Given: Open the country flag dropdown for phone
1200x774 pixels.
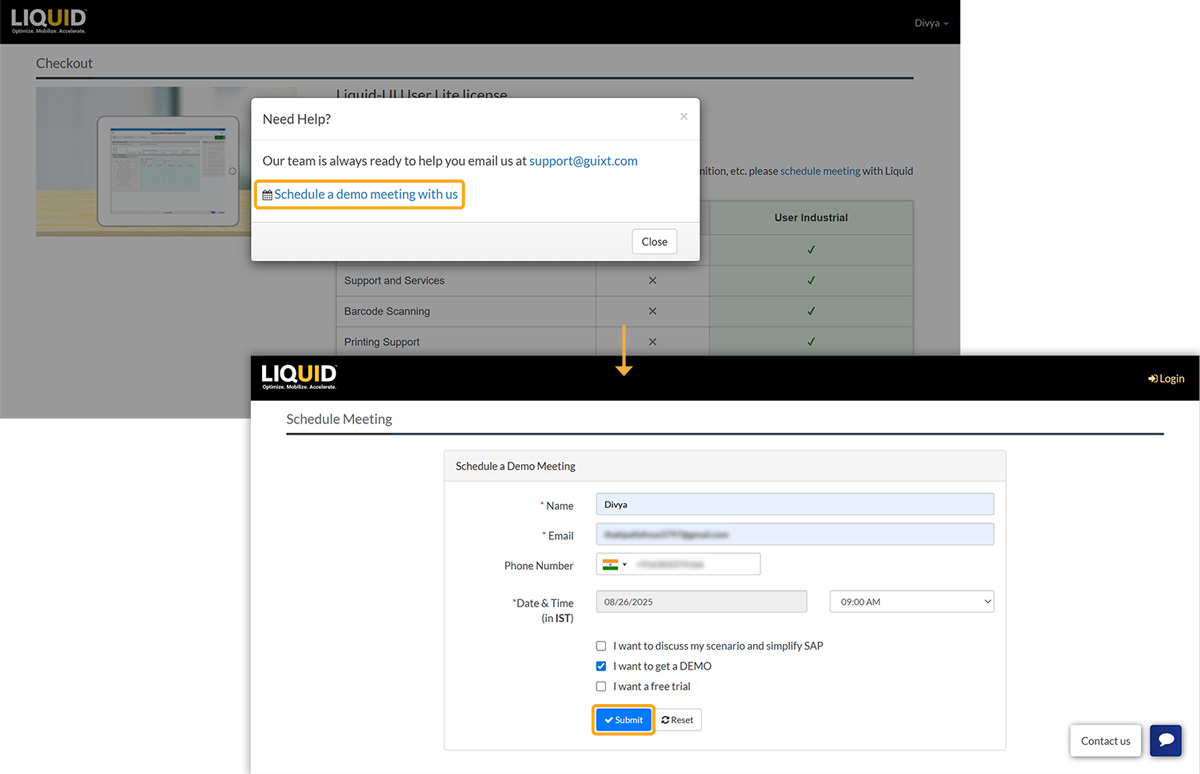Looking at the screenshot, I should coord(615,564).
